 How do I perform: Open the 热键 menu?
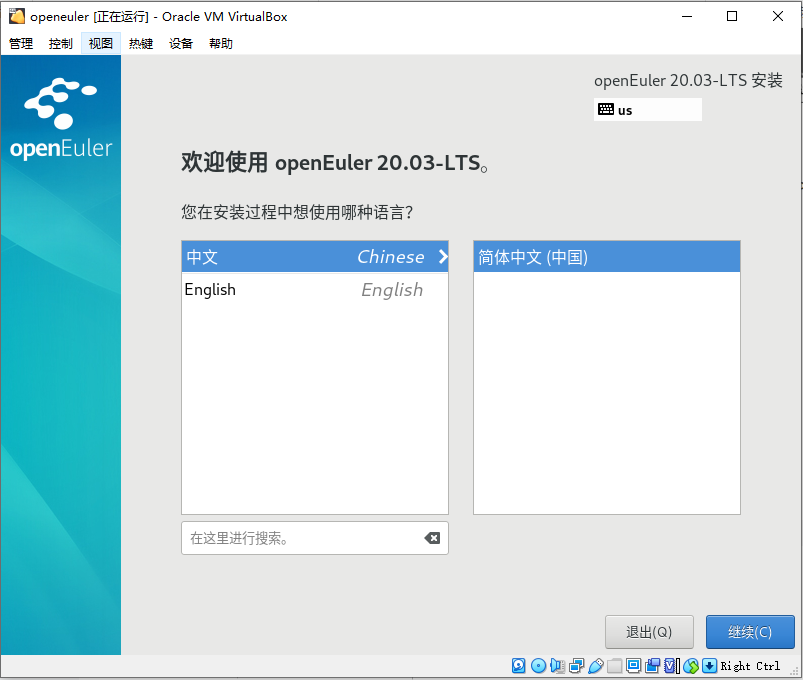point(141,44)
